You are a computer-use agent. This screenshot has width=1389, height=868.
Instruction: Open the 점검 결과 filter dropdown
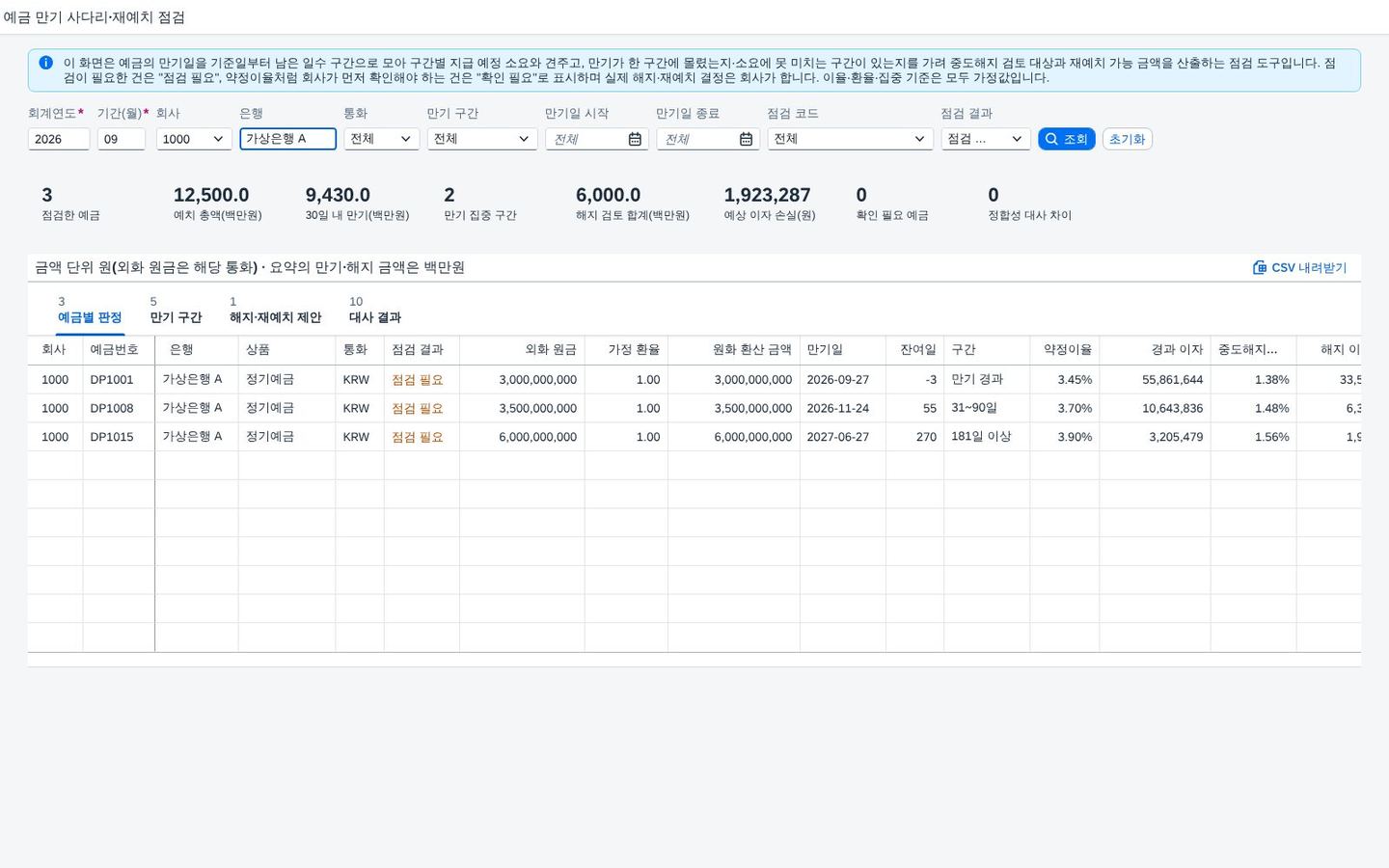(x=985, y=139)
